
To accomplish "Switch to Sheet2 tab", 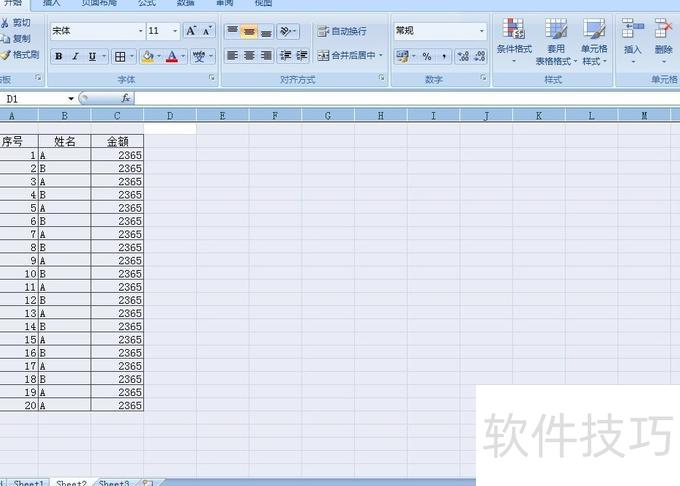I will pos(71,483).
